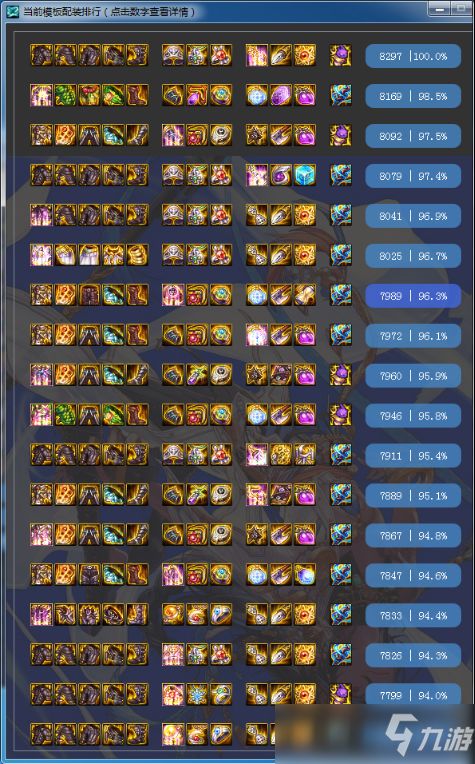View details of 7911 | 95.4% result
This screenshot has width=475, height=764.
tap(413, 456)
